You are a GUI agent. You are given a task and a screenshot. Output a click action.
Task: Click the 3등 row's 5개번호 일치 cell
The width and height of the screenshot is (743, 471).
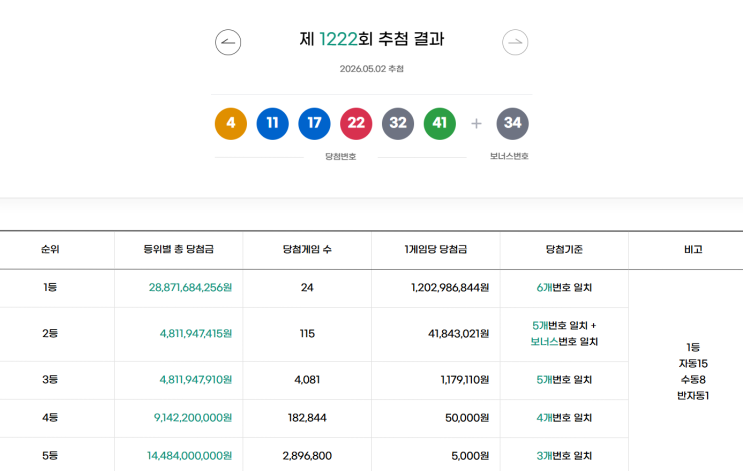[x=564, y=380]
